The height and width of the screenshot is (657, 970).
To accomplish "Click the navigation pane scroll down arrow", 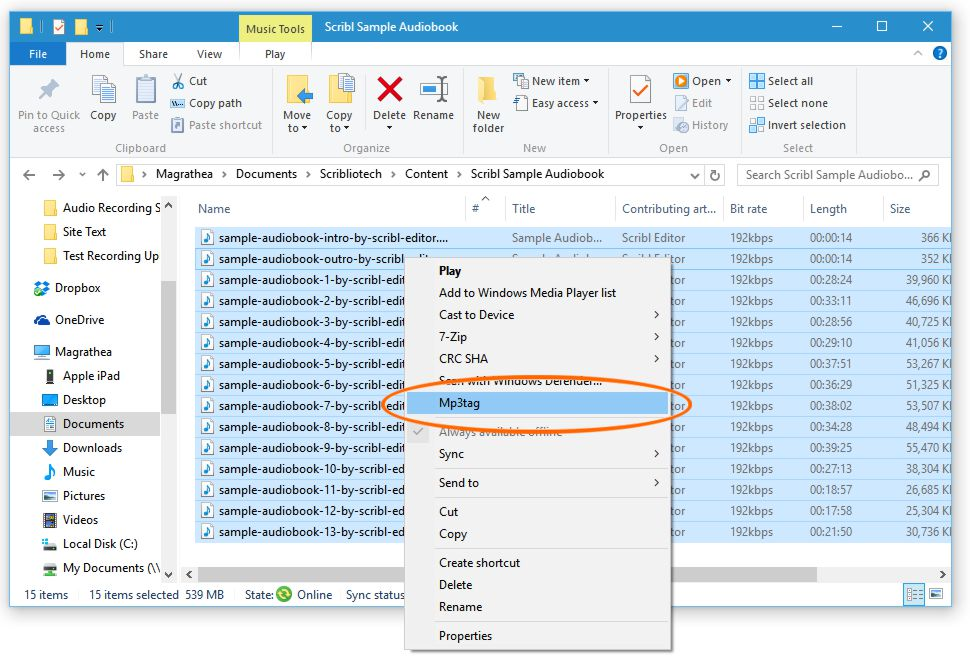I will [168, 575].
